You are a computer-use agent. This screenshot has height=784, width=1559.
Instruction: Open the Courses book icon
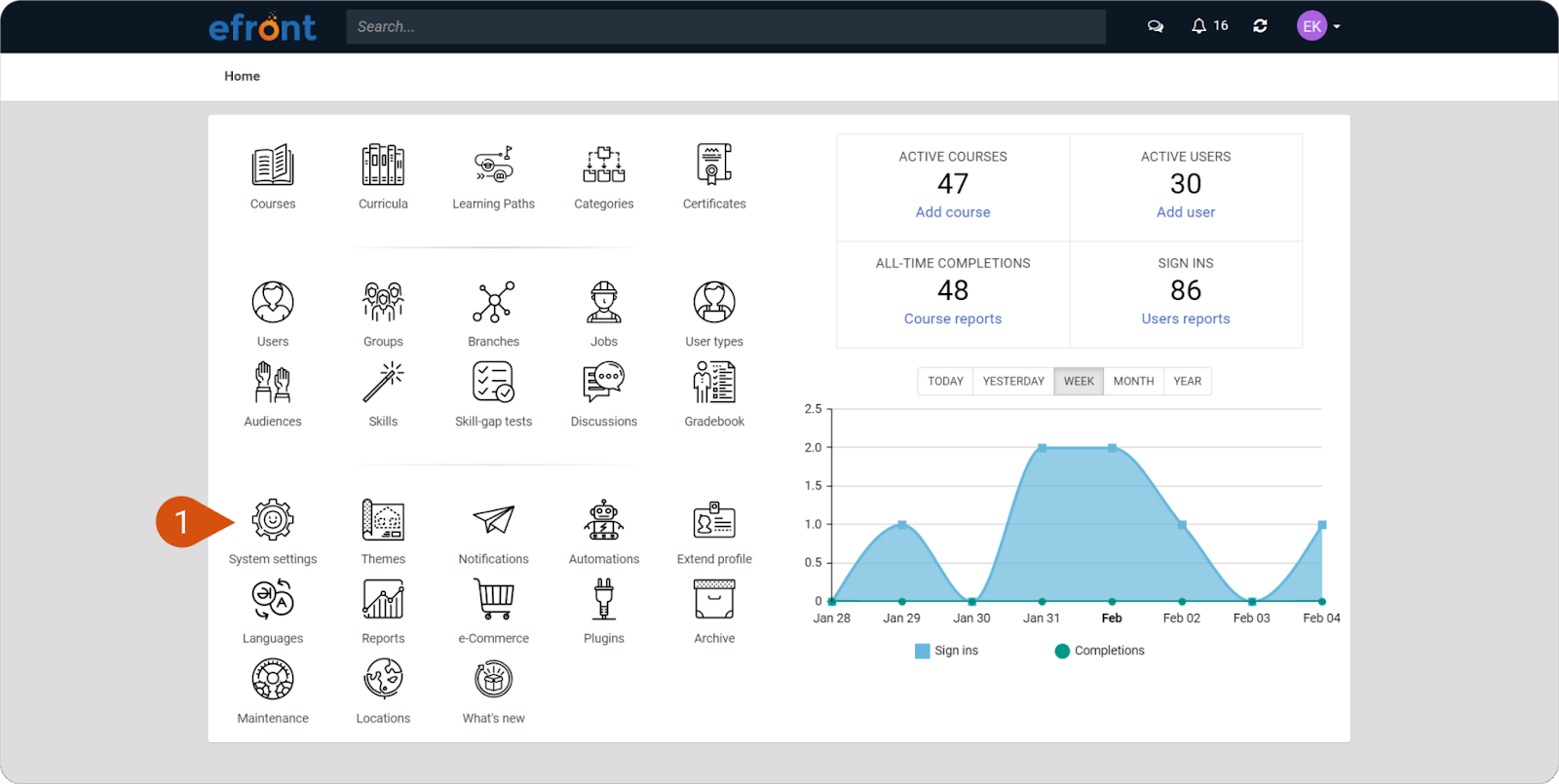click(x=273, y=166)
